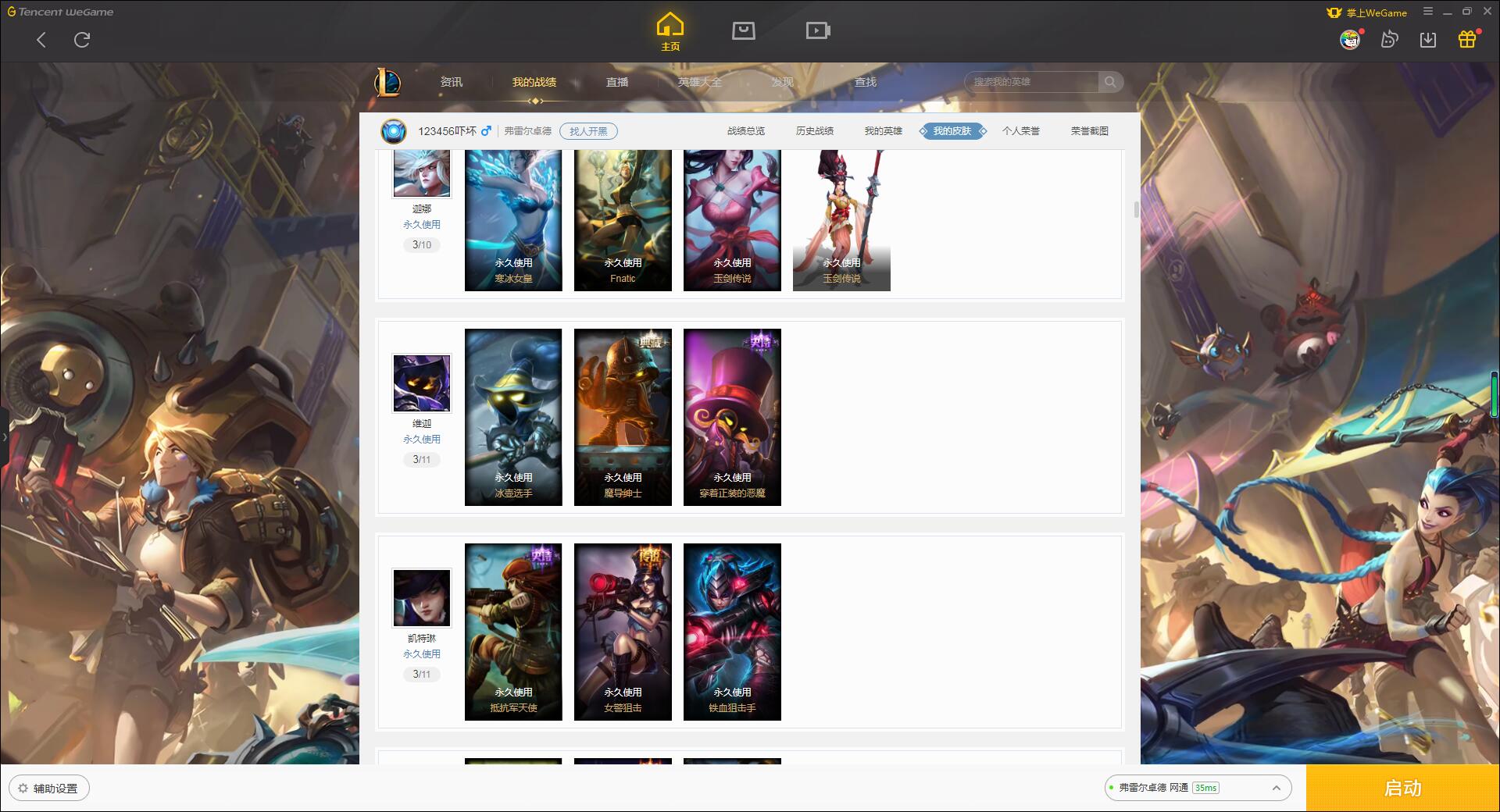The height and width of the screenshot is (812, 1500).
Task: Select the 我的皮肤 sub-tab
Action: coord(952,131)
